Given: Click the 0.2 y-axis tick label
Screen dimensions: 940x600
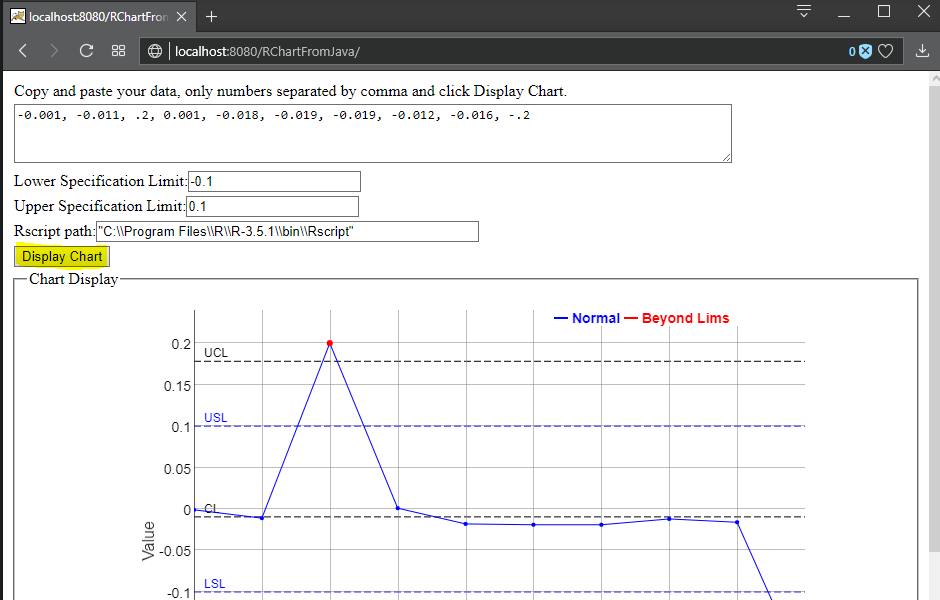Looking at the screenshot, I should pos(181,345).
